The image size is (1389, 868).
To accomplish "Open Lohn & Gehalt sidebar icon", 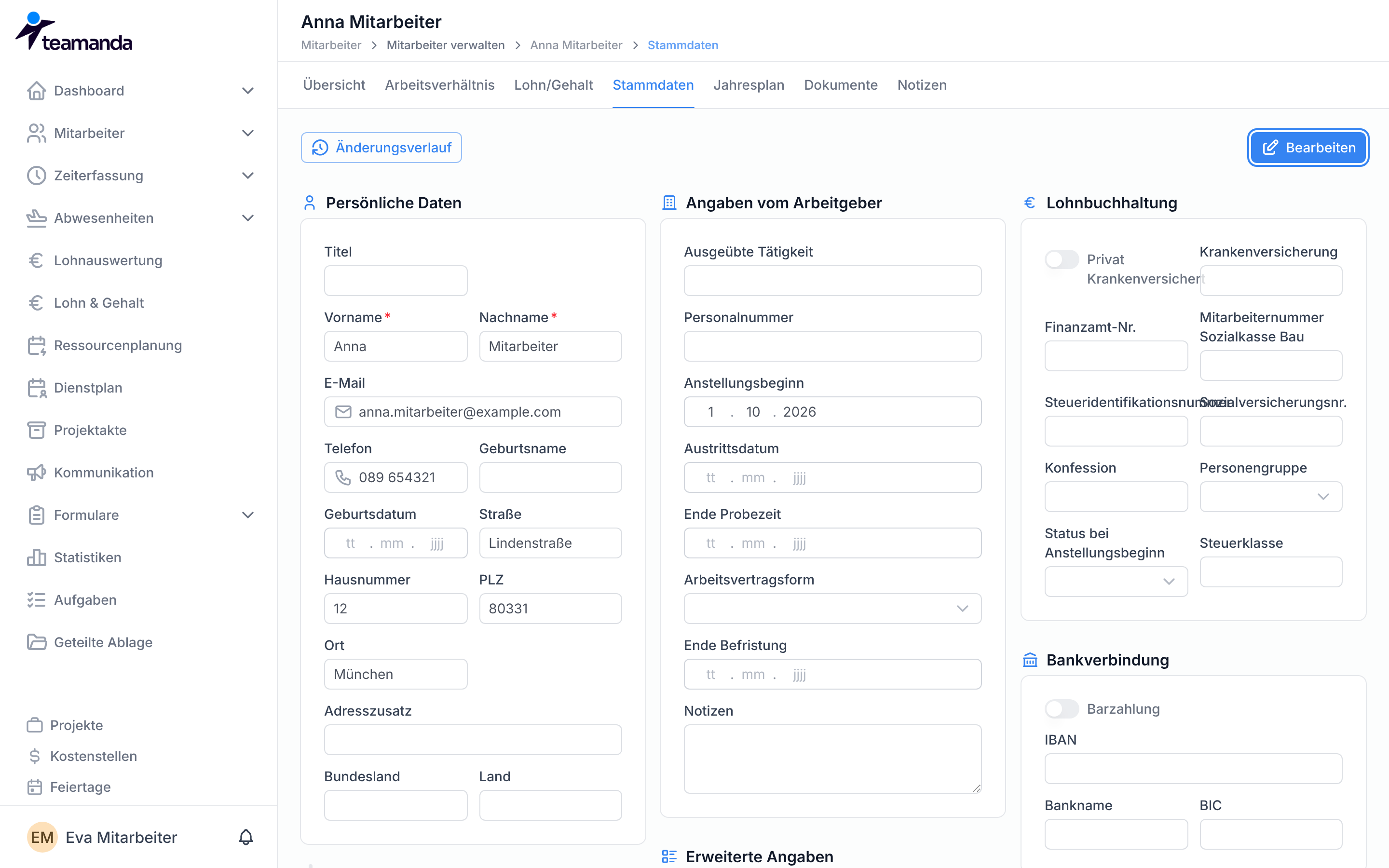I will click(x=37, y=303).
